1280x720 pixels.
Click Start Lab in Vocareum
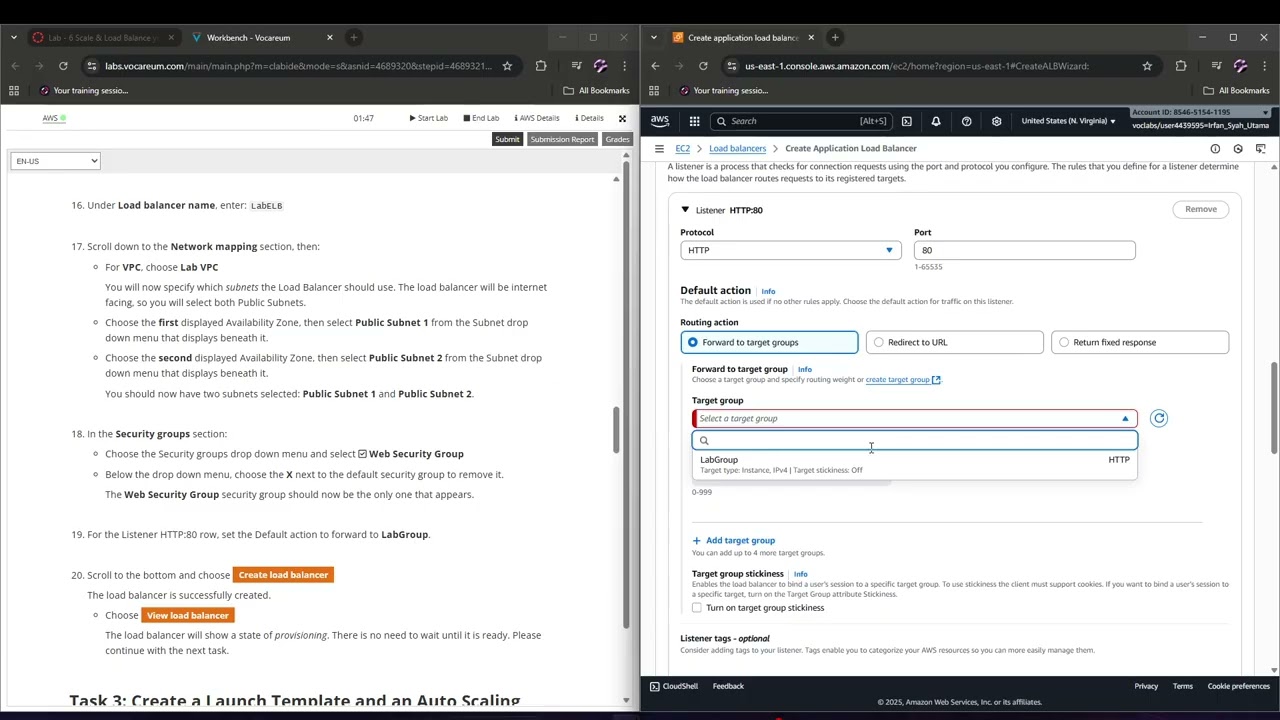click(x=428, y=118)
